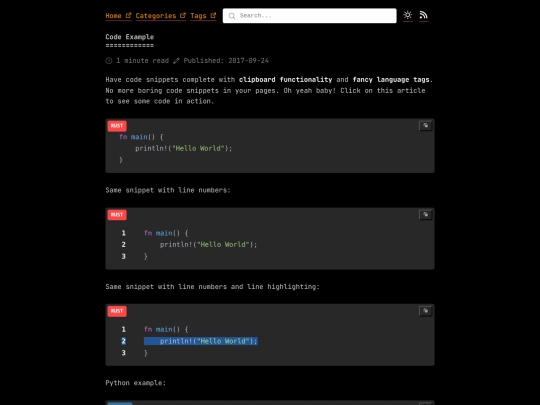Click 'Published: 2017-09-24' text

pyautogui.click(x=226, y=61)
